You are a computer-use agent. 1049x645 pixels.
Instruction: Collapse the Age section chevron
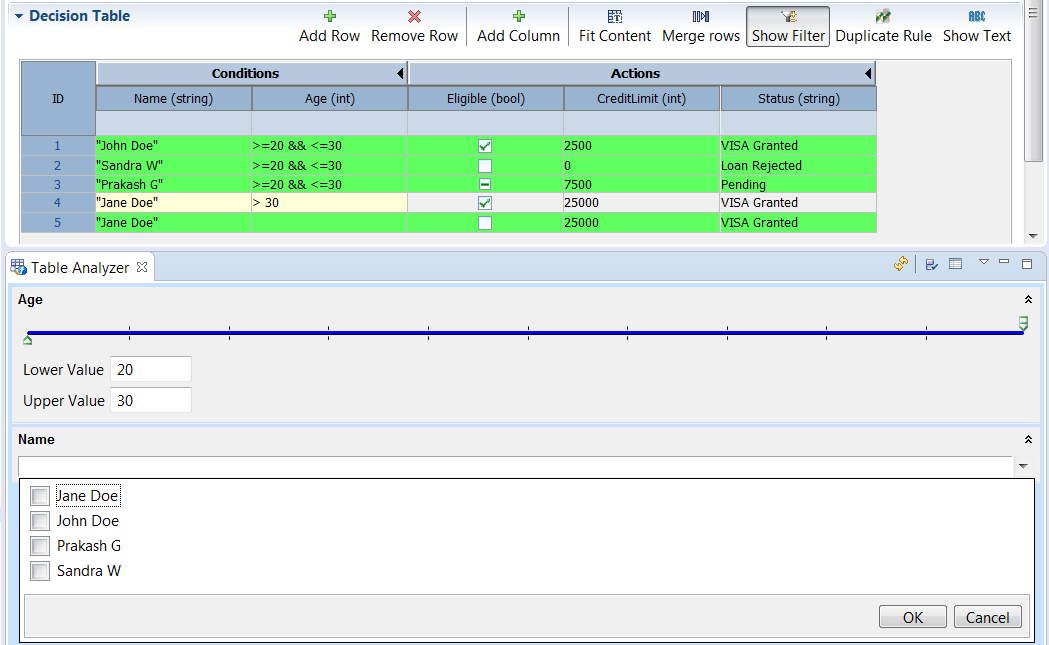point(1027,299)
